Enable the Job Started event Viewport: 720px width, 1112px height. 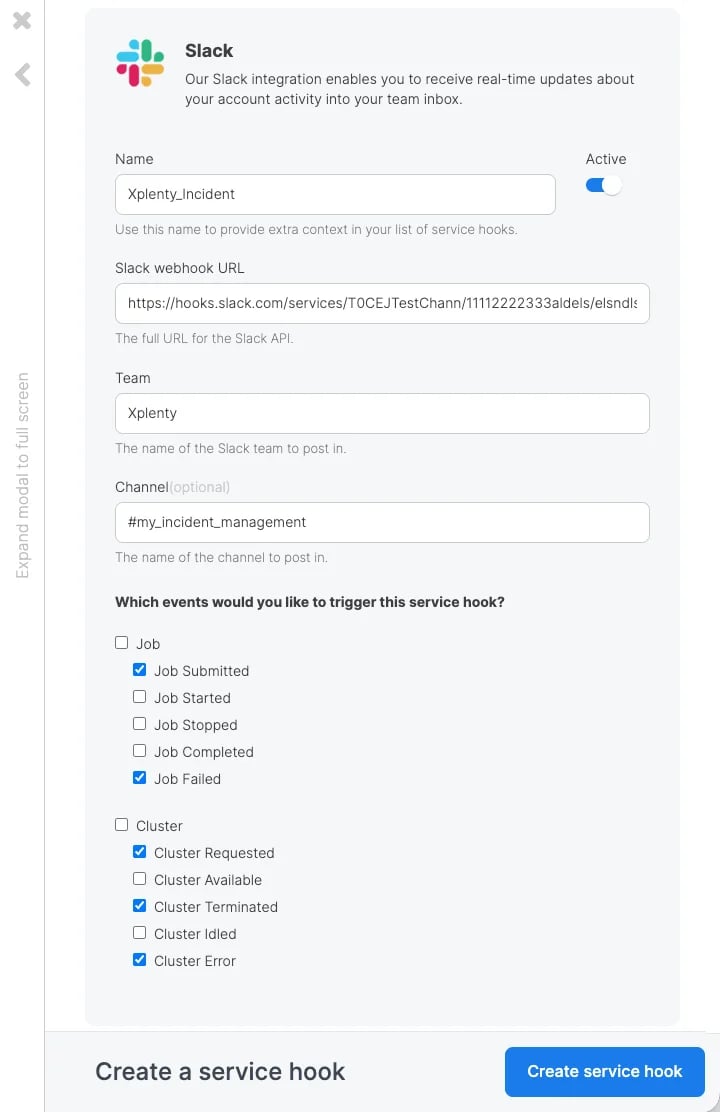[140, 696]
